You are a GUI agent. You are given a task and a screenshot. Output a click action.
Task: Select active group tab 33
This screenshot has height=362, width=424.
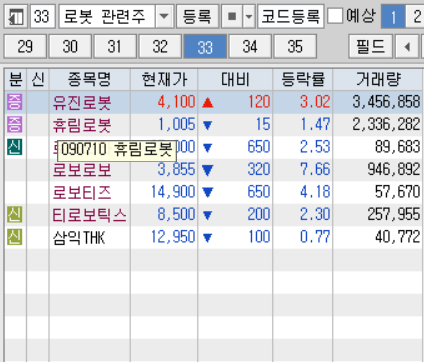pyautogui.click(x=205, y=46)
